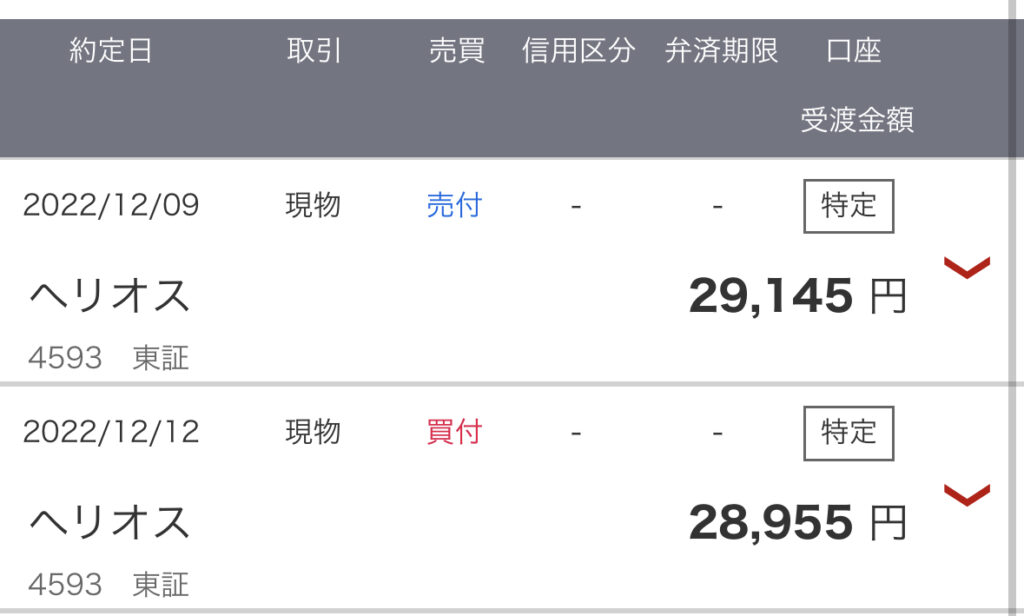This screenshot has width=1024, height=616.
Task: Click the 2022/12/12 trade date
Action: (111, 432)
